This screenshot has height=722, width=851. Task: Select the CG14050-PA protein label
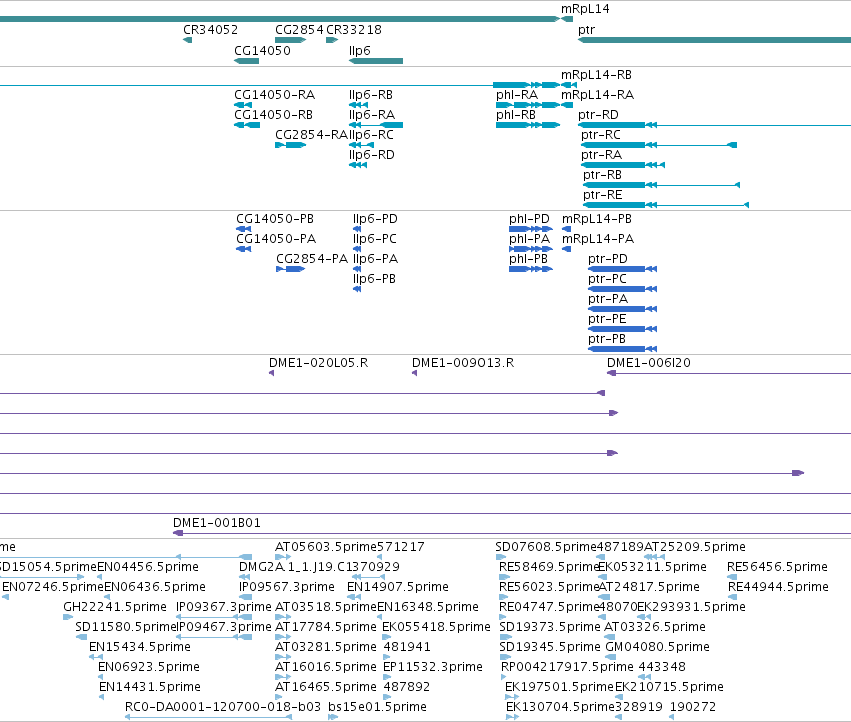click(276, 239)
